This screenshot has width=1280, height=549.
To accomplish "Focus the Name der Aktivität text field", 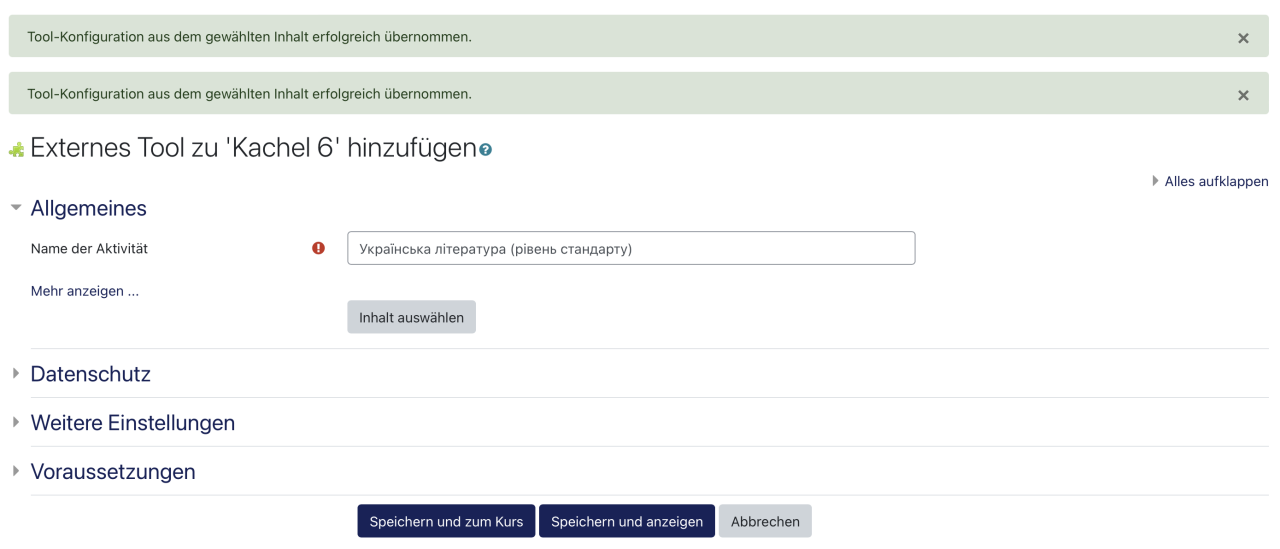I will [630, 249].
